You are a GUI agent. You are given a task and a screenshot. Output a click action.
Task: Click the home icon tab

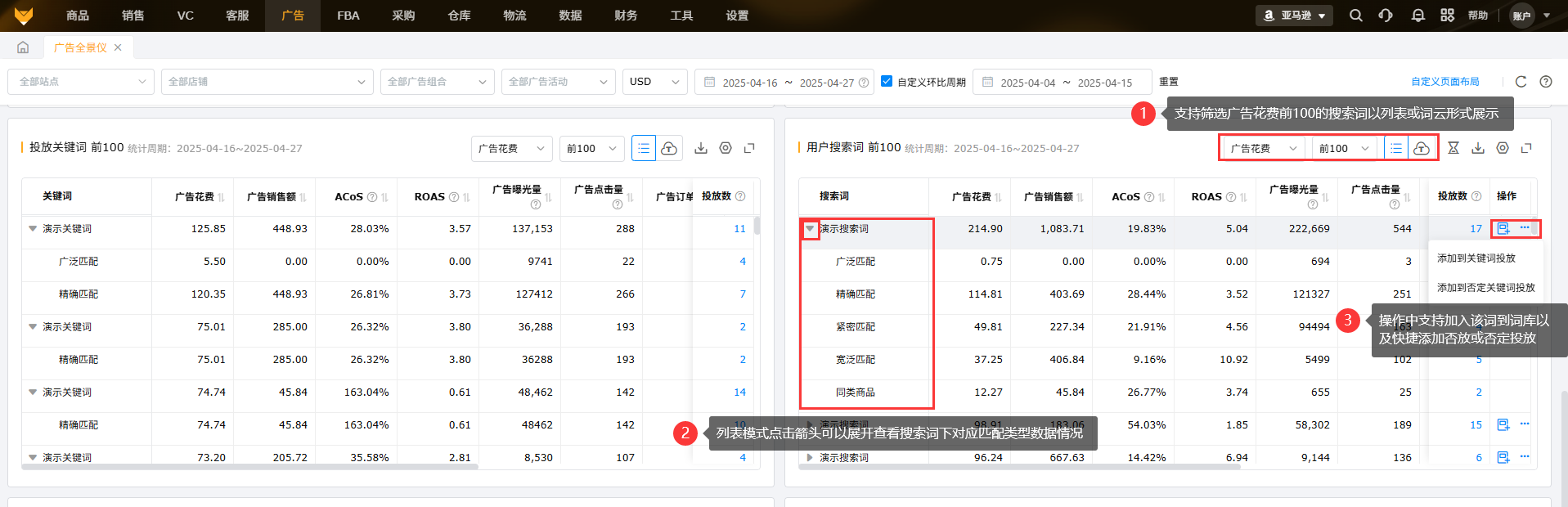click(23, 47)
